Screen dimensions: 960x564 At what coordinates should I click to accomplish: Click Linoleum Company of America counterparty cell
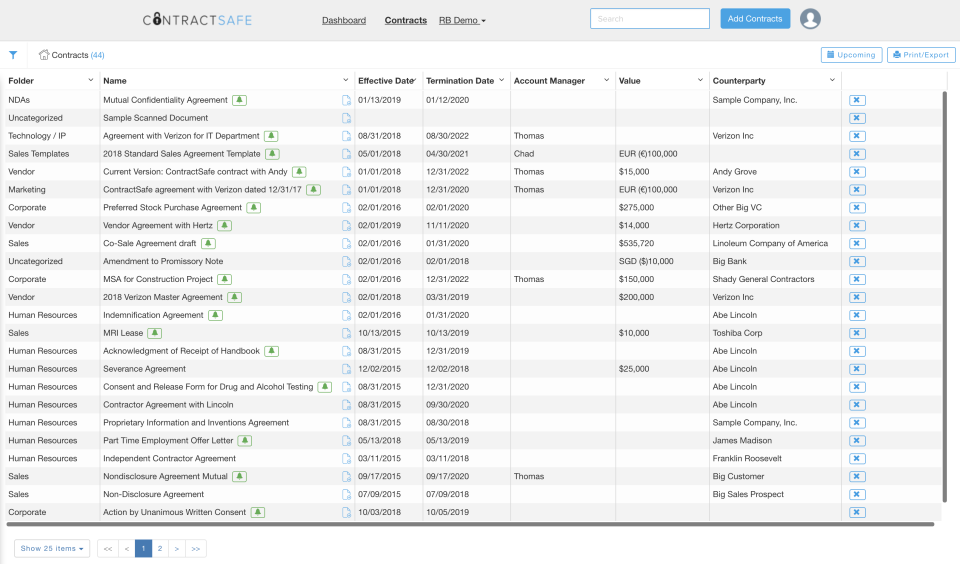[770, 243]
